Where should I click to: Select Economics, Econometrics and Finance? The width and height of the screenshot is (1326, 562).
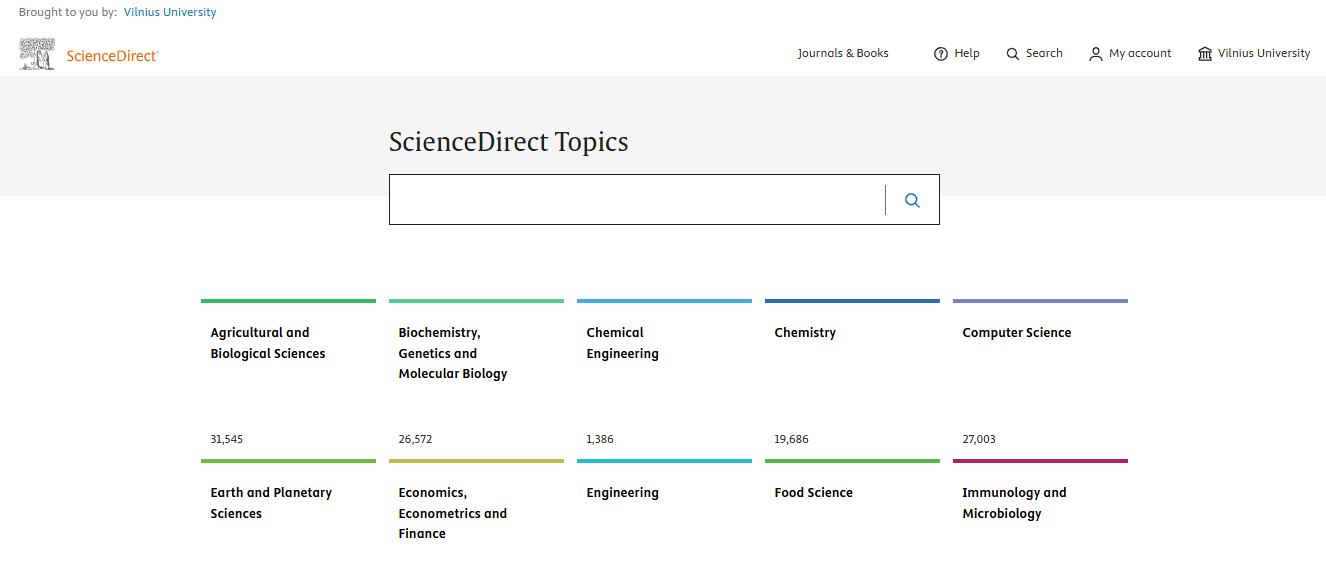point(452,513)
